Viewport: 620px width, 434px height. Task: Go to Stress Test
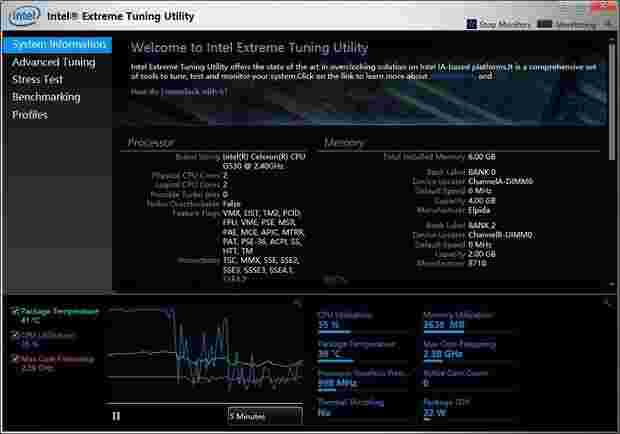click(x=38, y=79)
